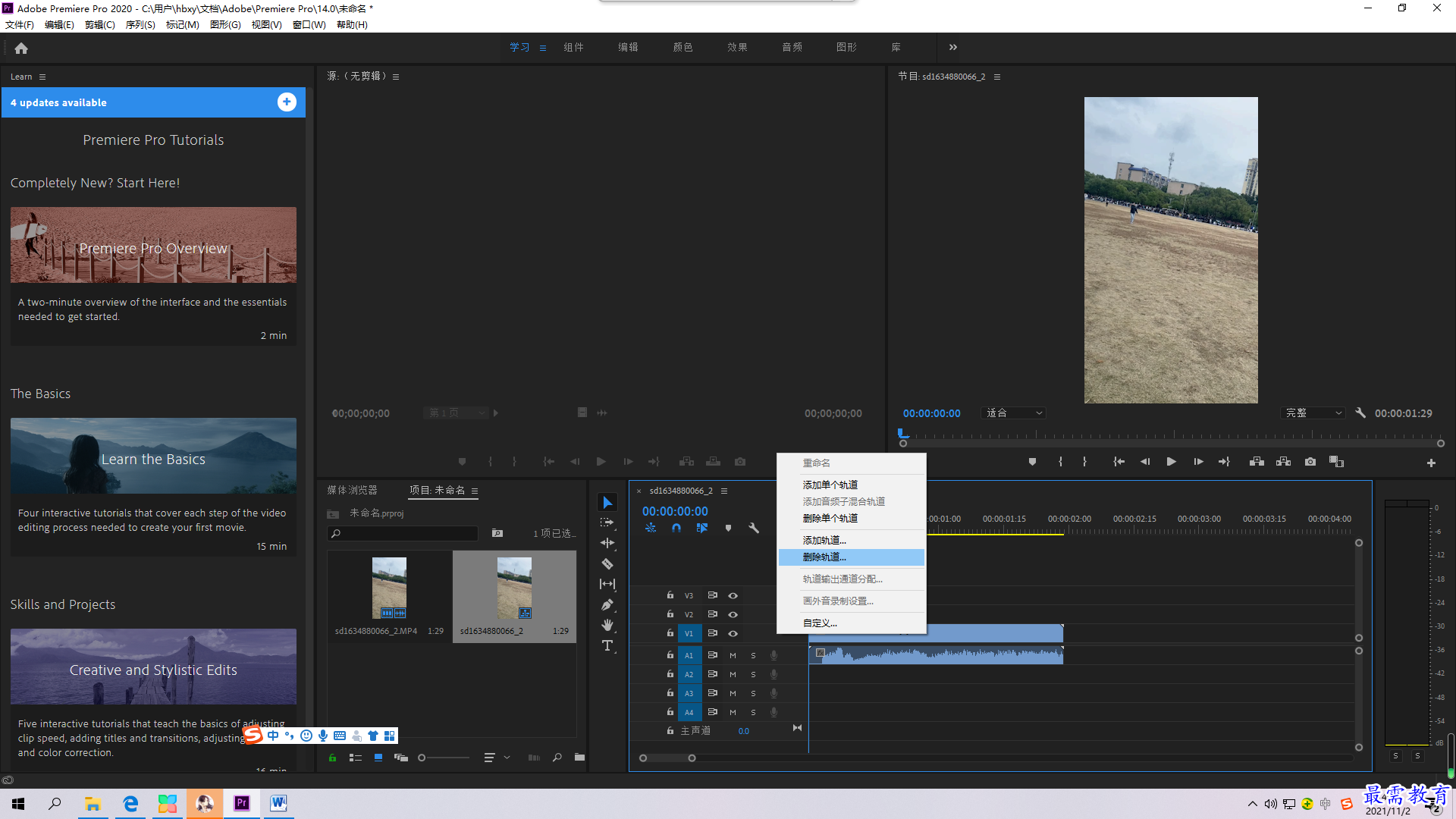Select the Razor tool

[x=607, y=563]
